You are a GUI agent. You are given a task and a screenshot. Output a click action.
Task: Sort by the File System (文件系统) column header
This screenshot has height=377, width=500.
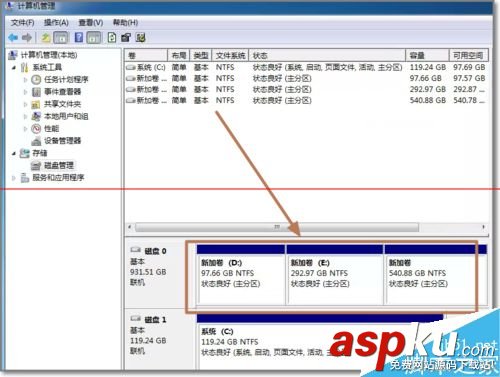click(x=230, y=55)
